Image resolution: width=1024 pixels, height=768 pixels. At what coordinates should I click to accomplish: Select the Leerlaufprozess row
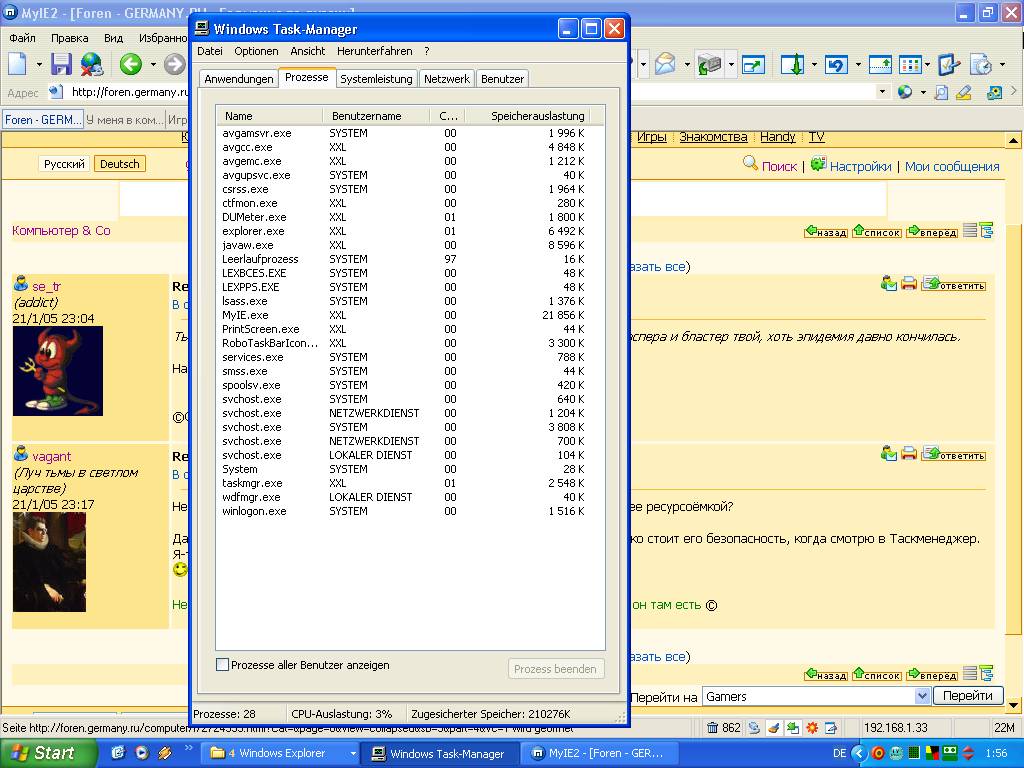[x=403, y=259]
